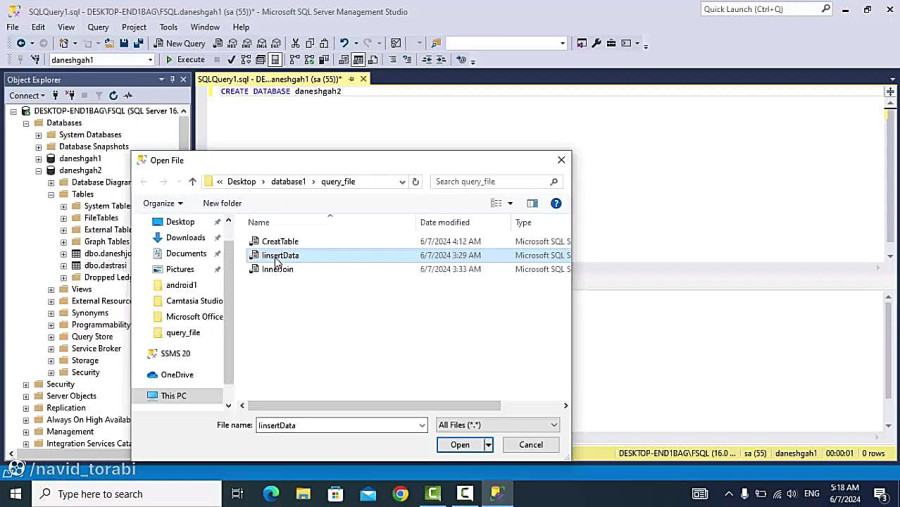Viewport: 900px width, 507px height.
Task: Open the File menu
Action: (12, 27)
